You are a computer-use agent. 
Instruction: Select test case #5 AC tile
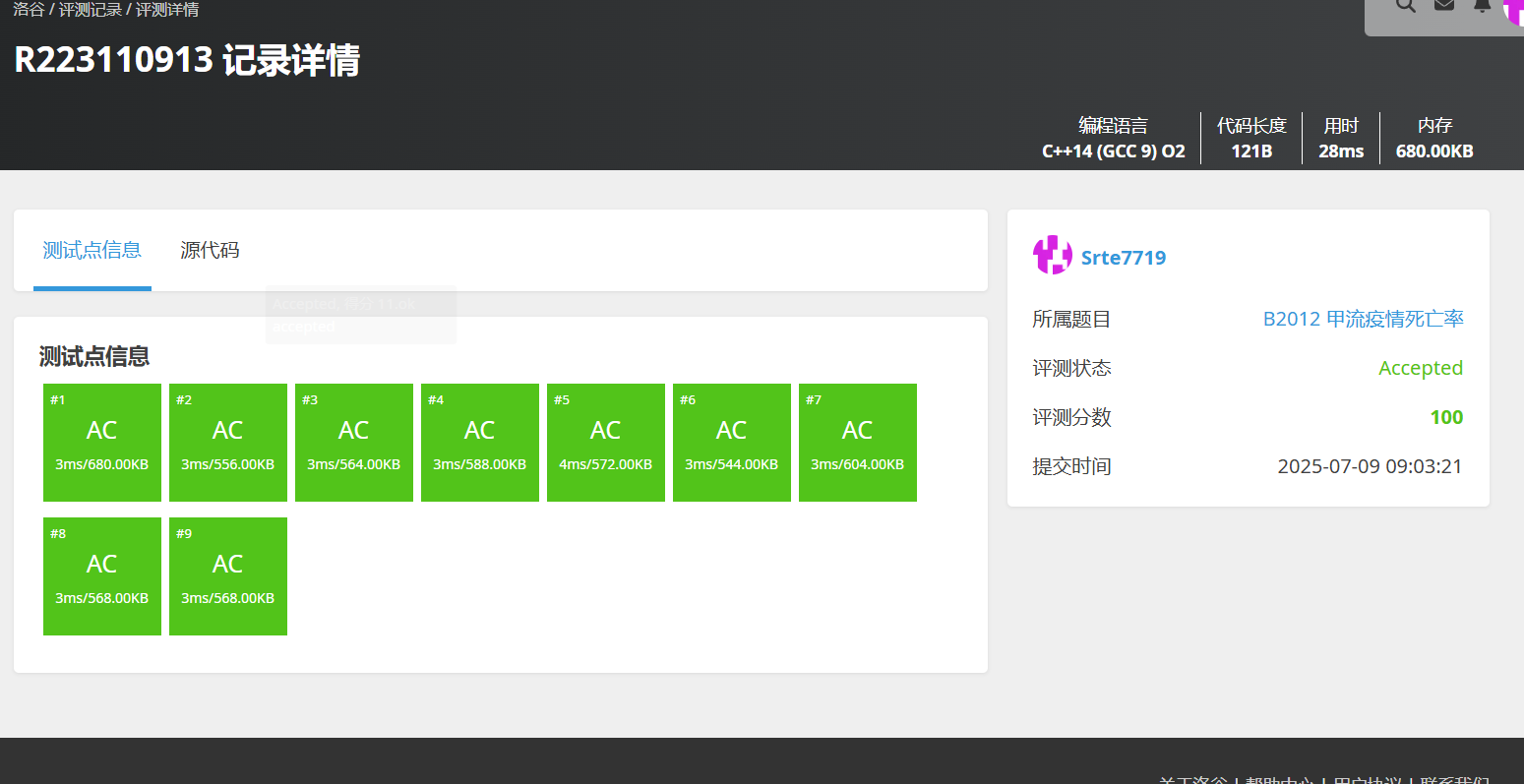coord(606,443)
